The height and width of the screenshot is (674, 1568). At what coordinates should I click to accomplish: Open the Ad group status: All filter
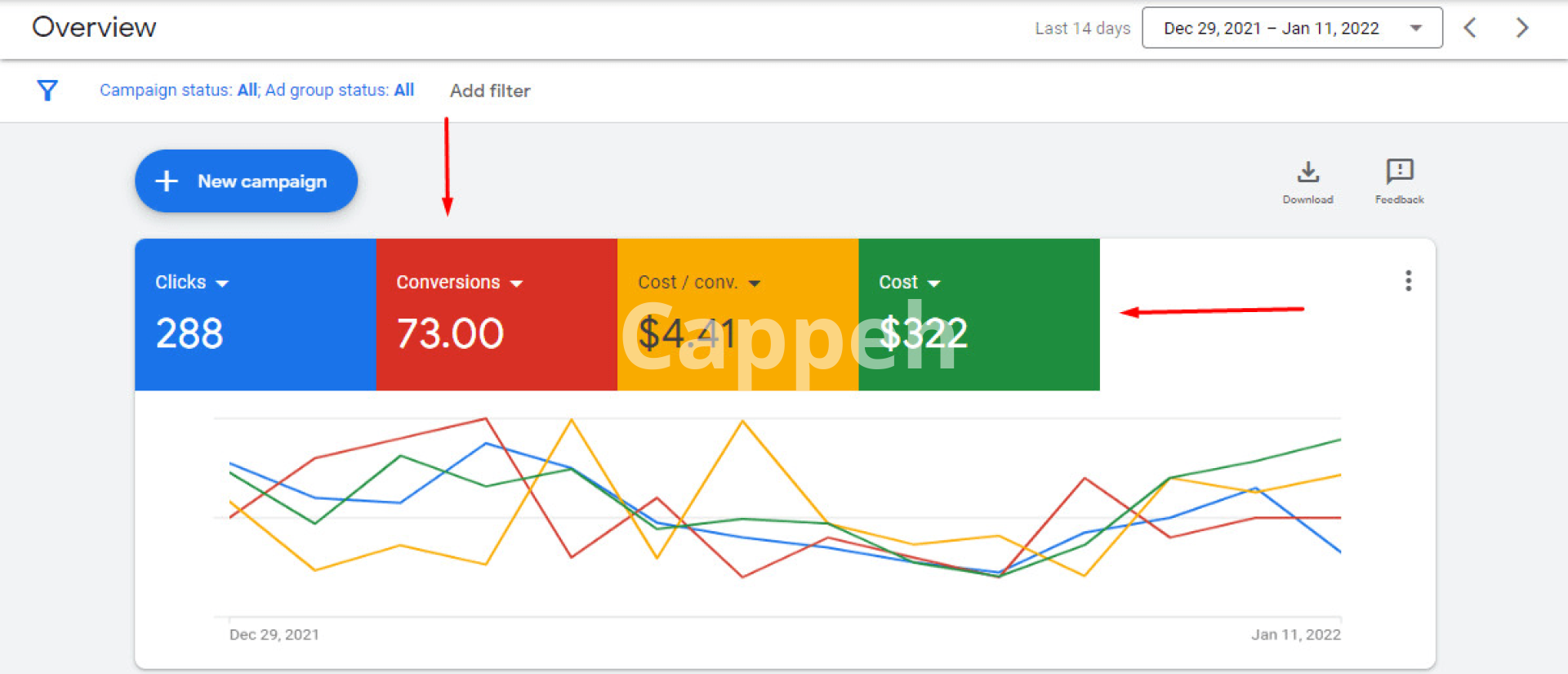[x=340, y=90]
